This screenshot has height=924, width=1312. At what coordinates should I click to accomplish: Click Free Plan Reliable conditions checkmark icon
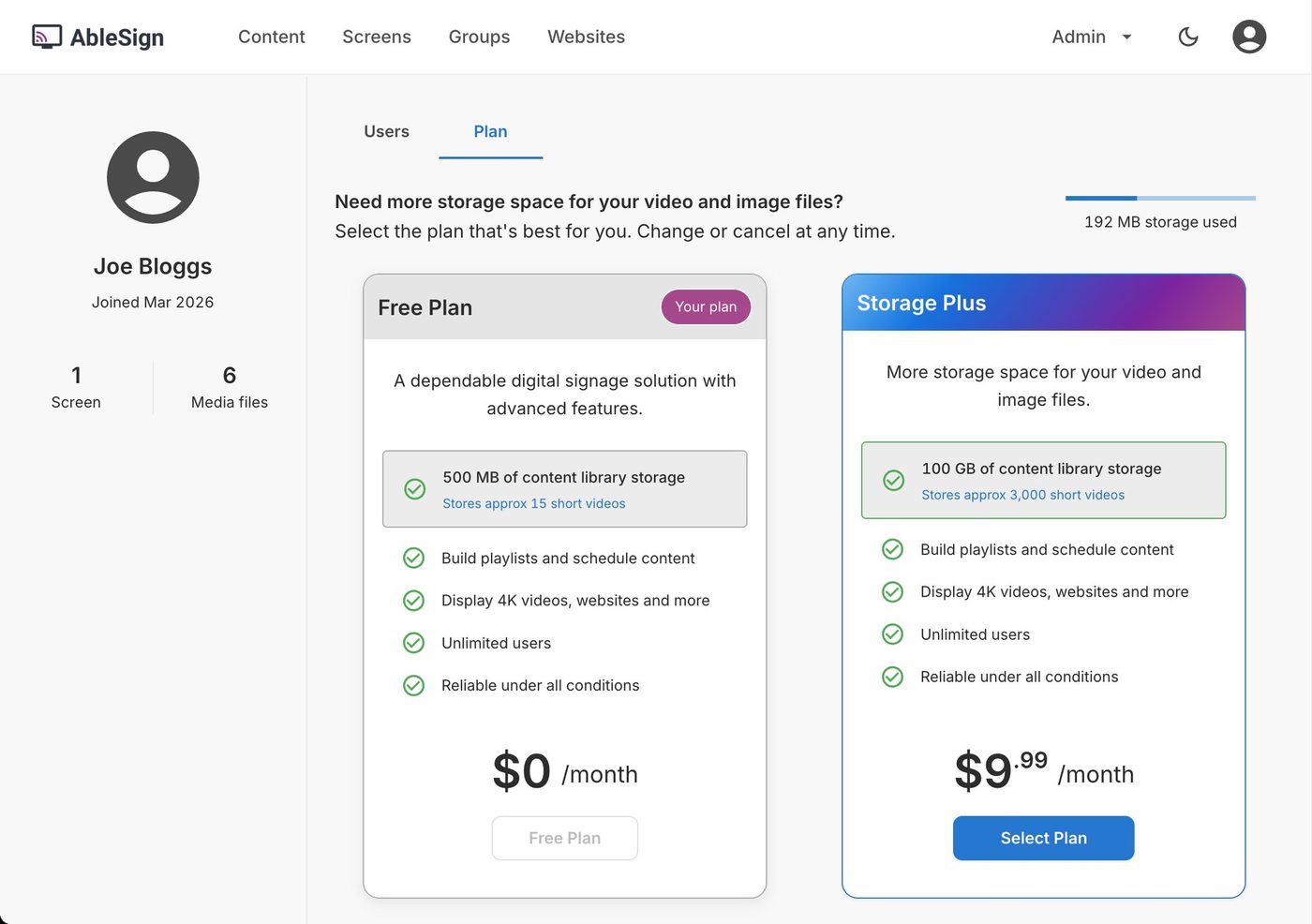tap(413, 686)
